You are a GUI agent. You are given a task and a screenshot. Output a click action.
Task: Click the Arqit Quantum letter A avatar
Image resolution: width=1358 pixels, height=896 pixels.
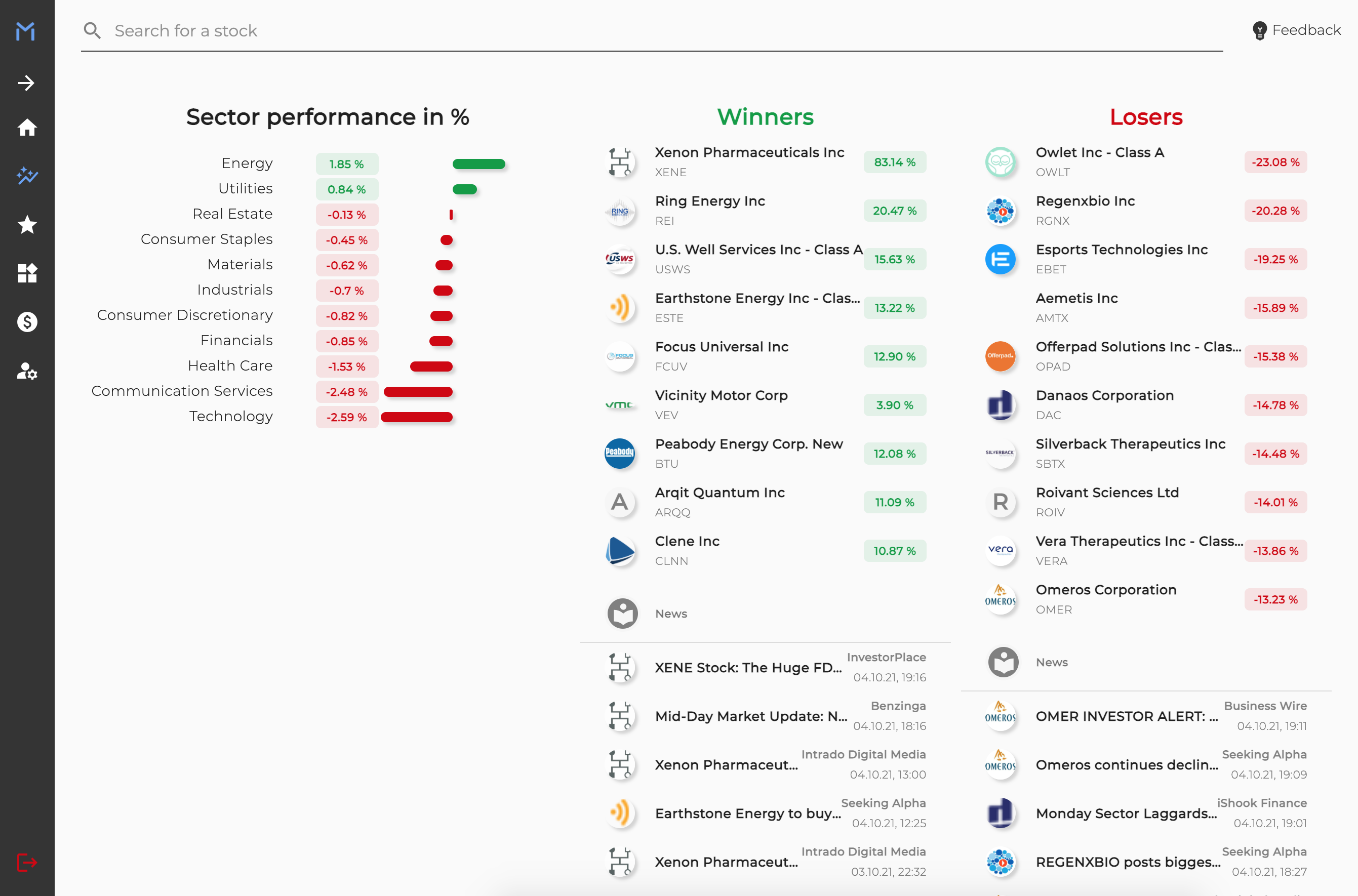[620, 502]
